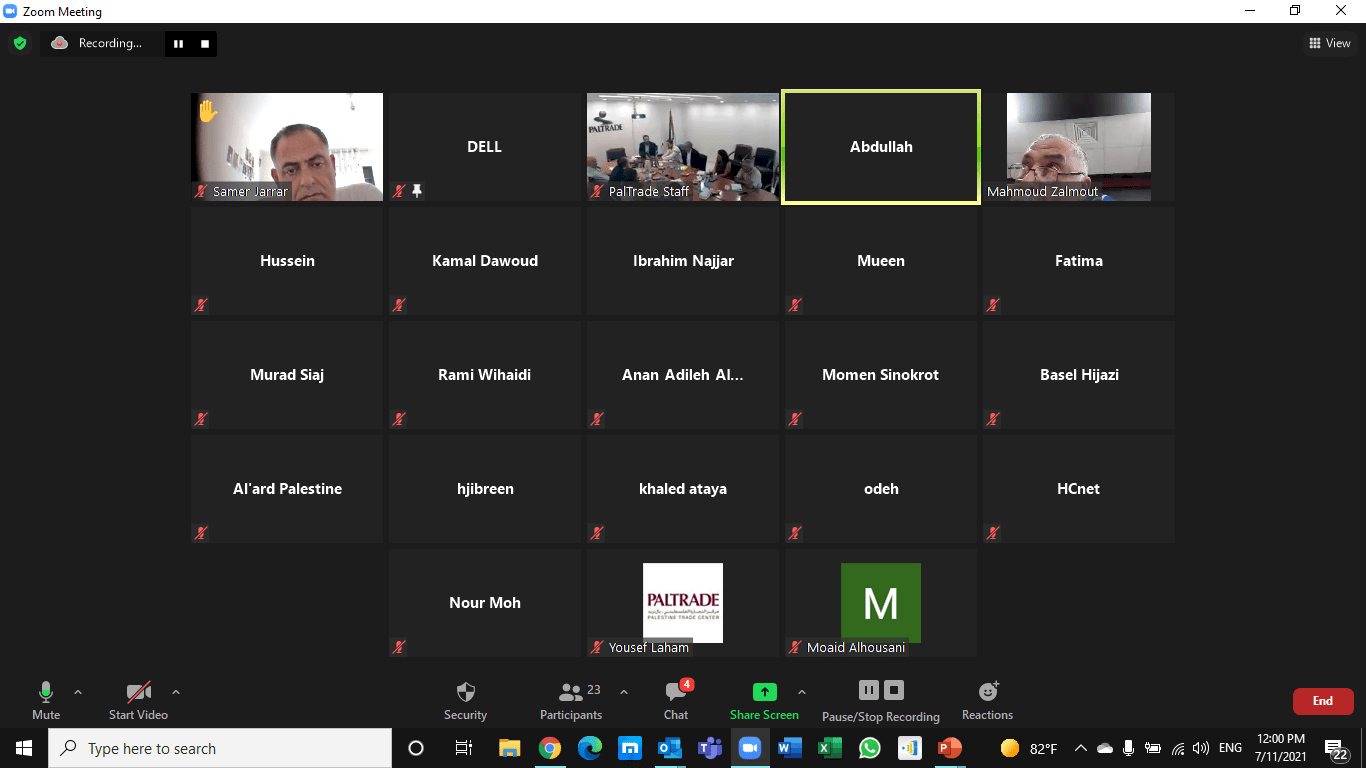The image size is (1366, 768).
Task: Pause recording from top-left indicator
Action: [179, 43]
